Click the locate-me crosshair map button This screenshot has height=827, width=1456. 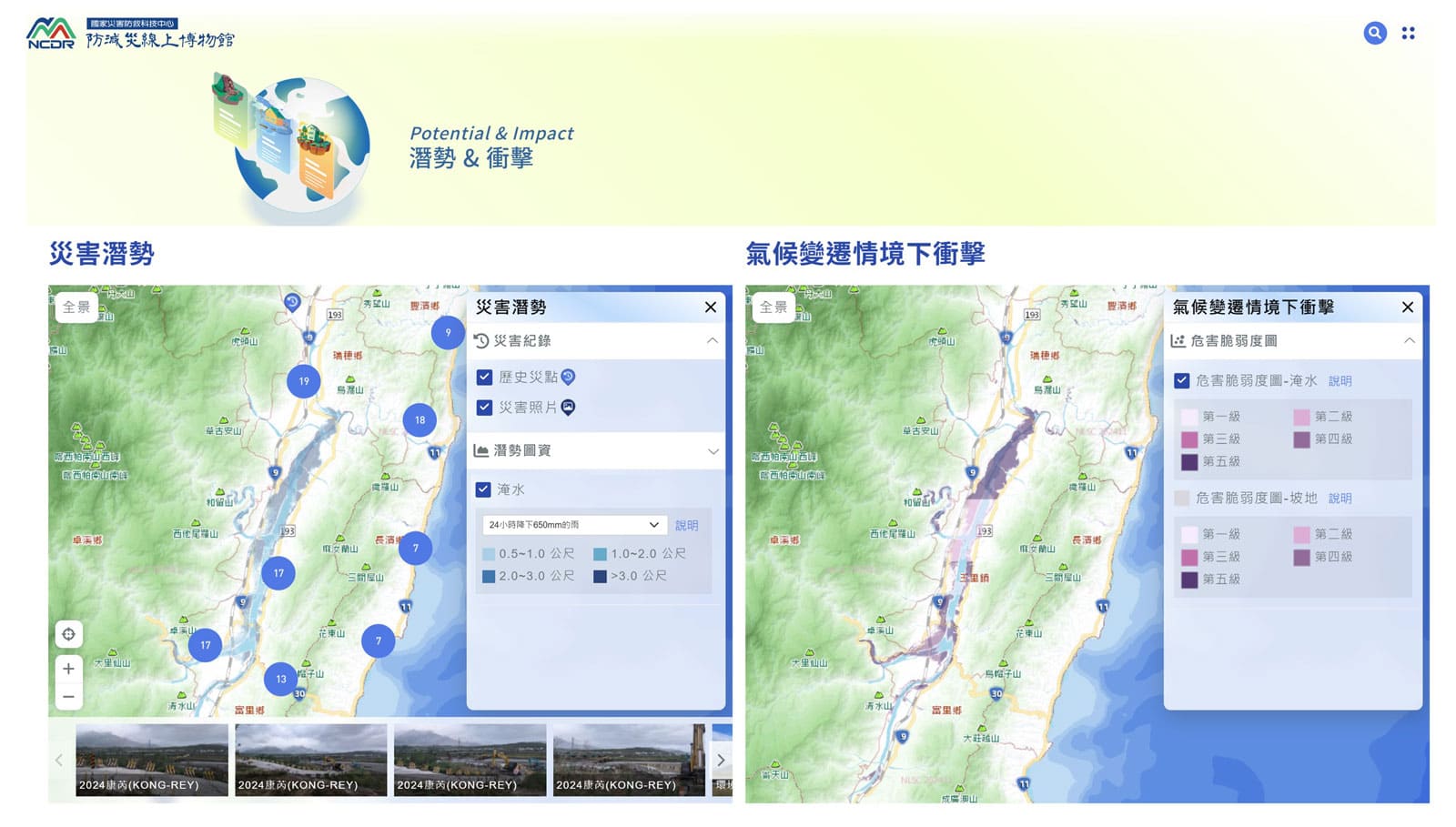tap(68, 634)
